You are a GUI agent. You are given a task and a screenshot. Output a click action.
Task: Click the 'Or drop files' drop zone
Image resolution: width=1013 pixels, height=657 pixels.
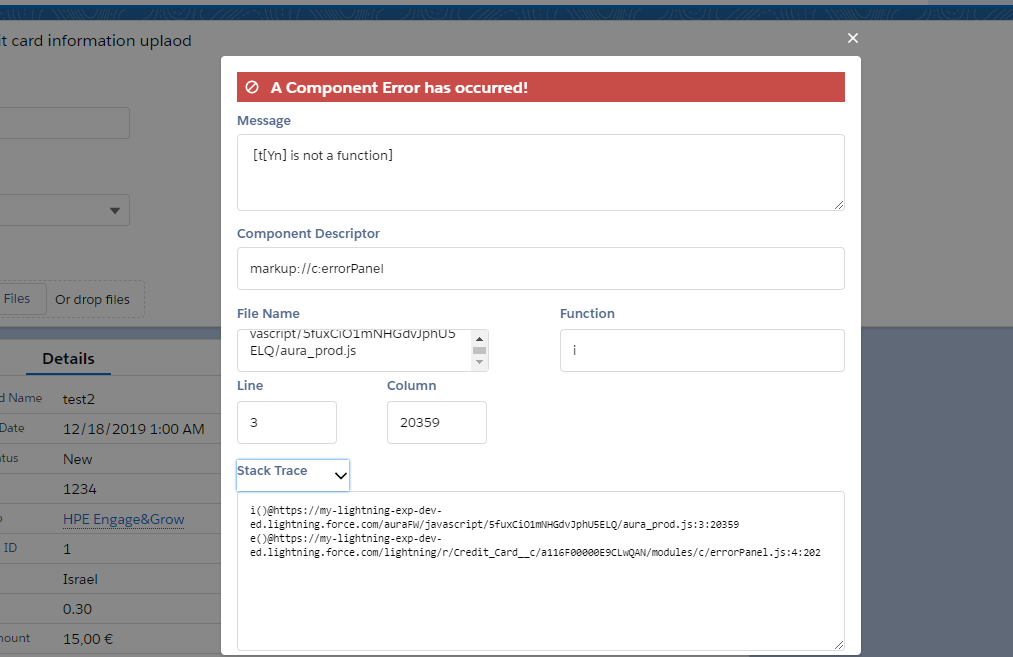point(93,299)
